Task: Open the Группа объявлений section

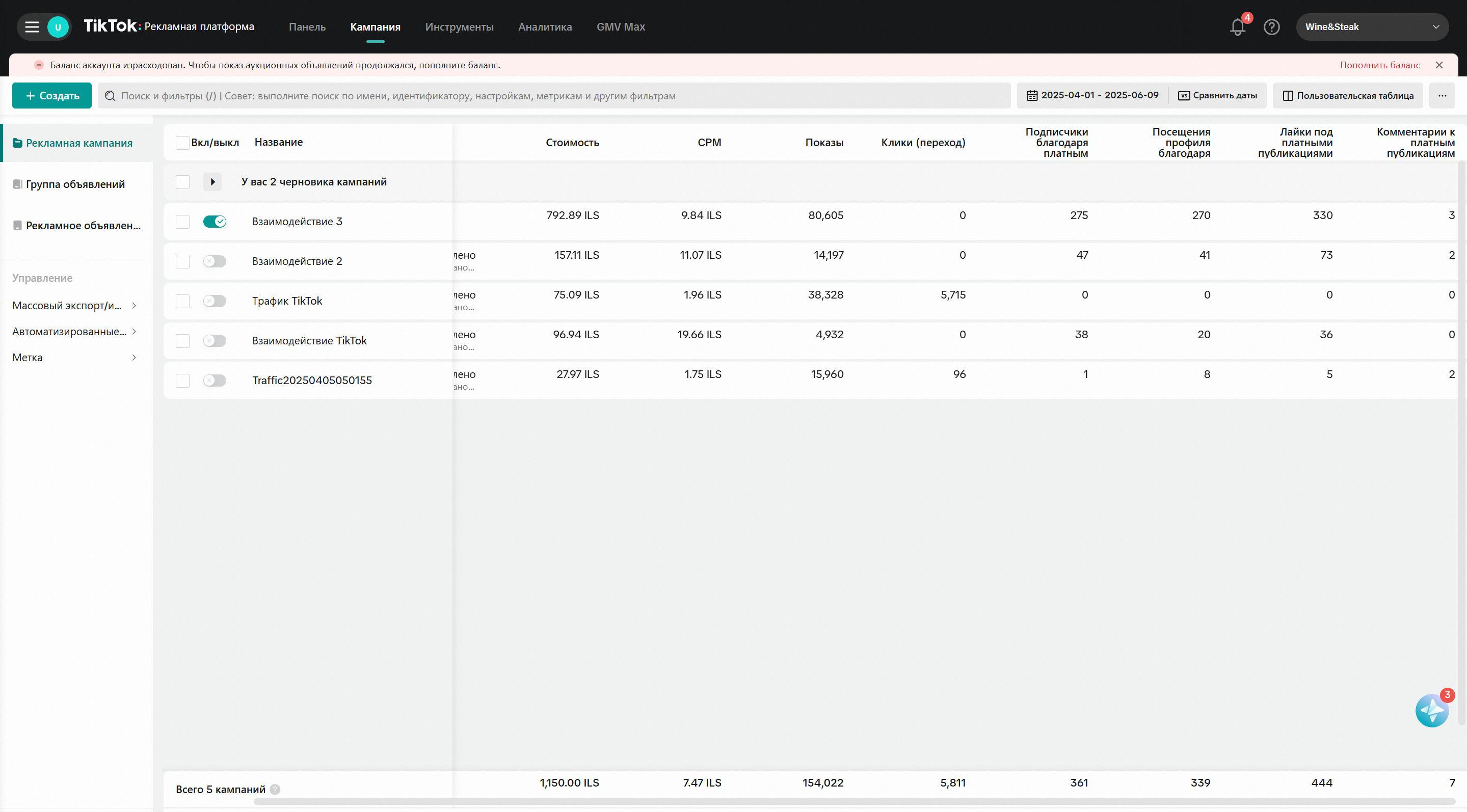Action: click(75, 184)
